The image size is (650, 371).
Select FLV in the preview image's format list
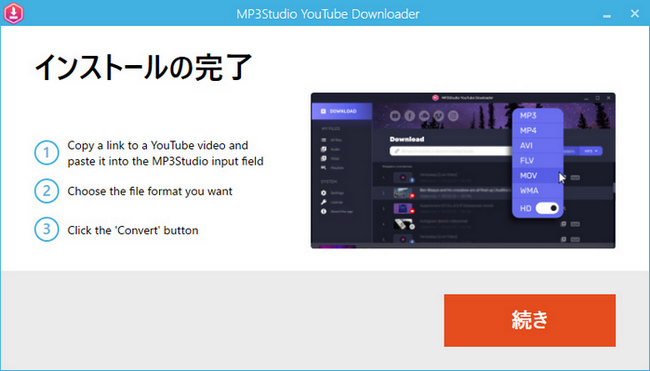coord(538,160)
